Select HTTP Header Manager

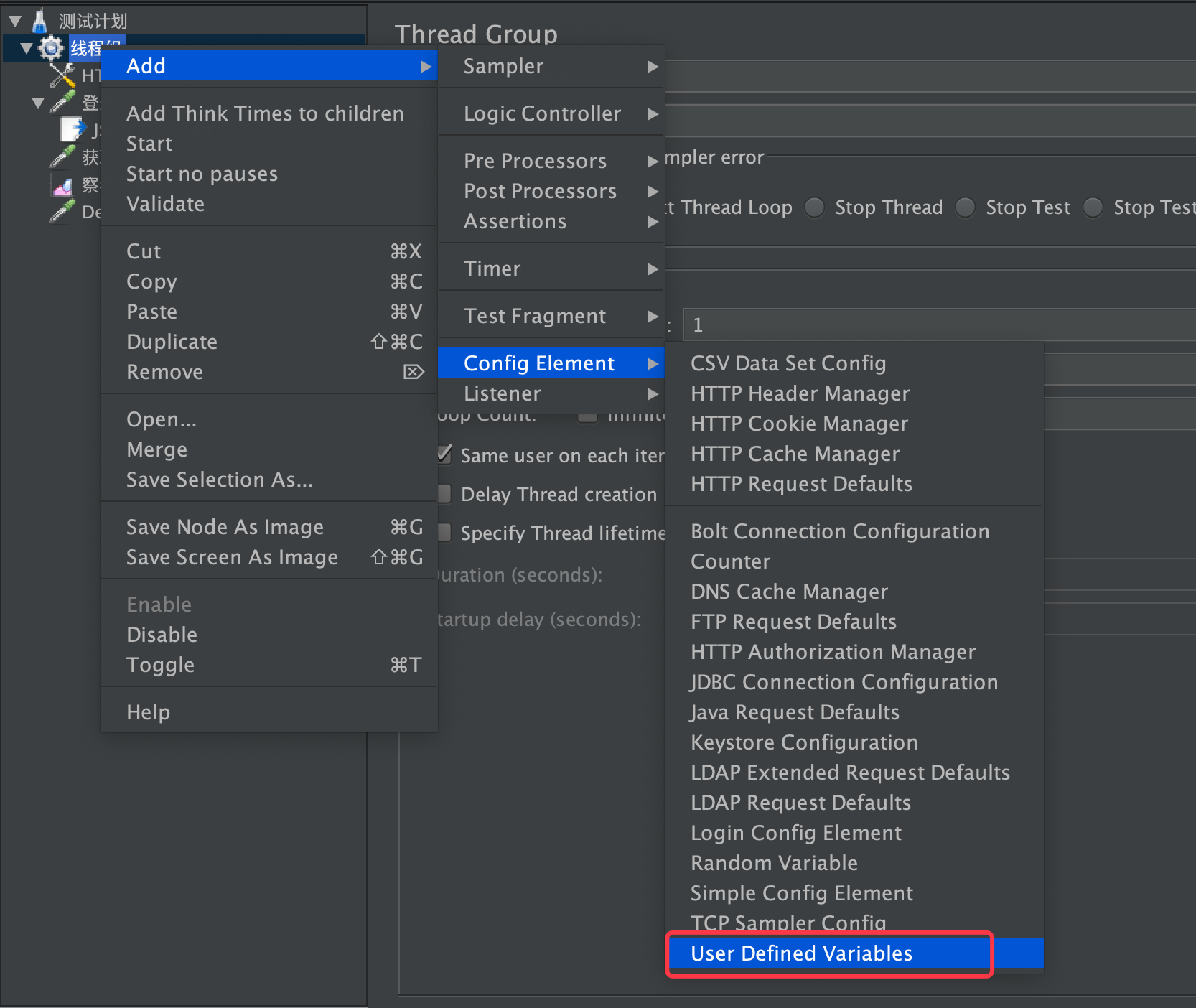pos(854,393)
